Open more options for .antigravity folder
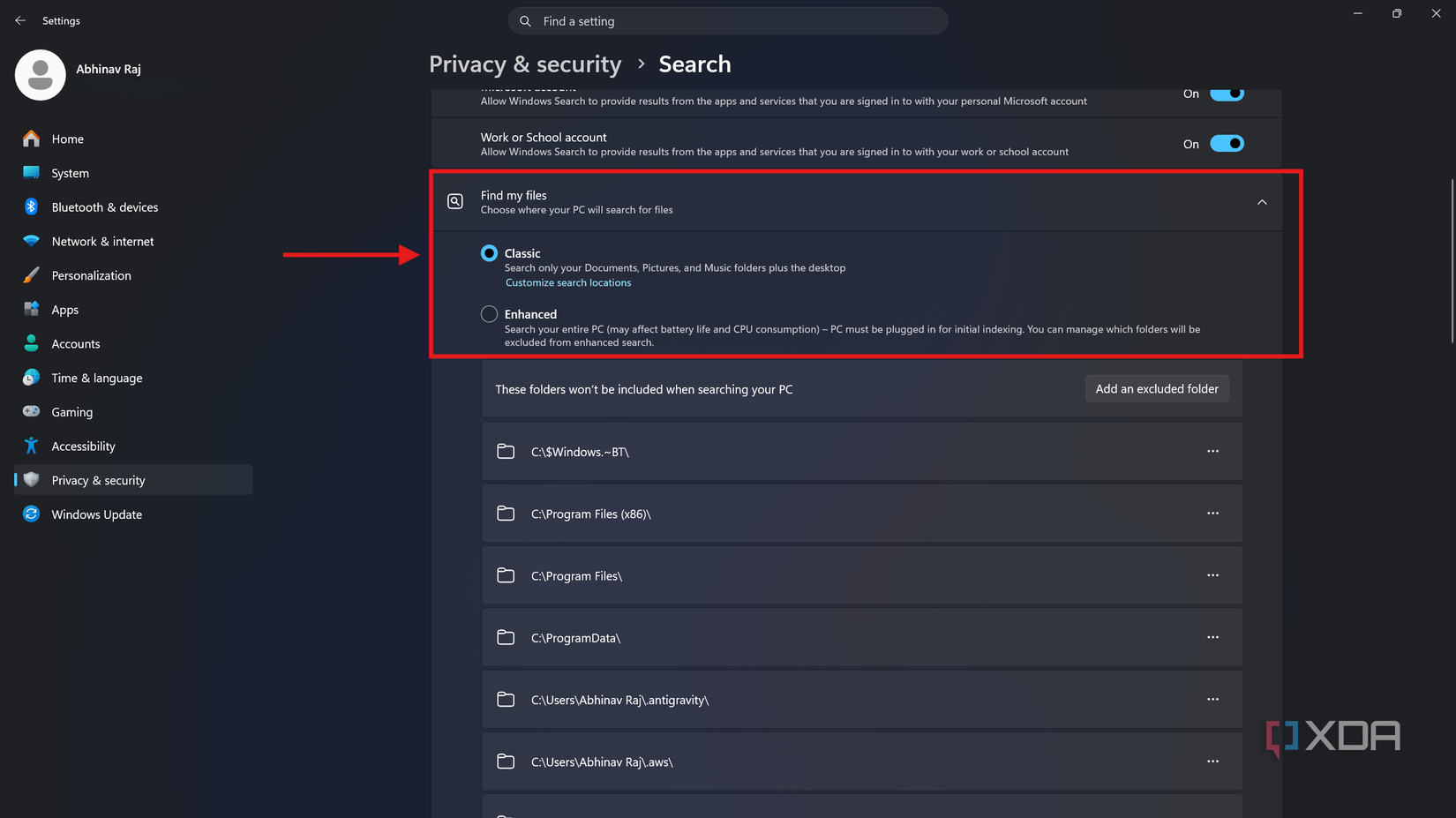Image resolution: width=1456 pixels, height=818 pixels. click(x=1212, y=699)
